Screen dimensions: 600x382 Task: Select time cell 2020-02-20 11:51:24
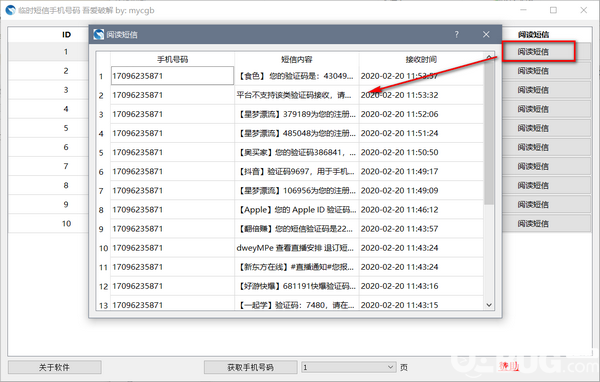click(421, 133)
